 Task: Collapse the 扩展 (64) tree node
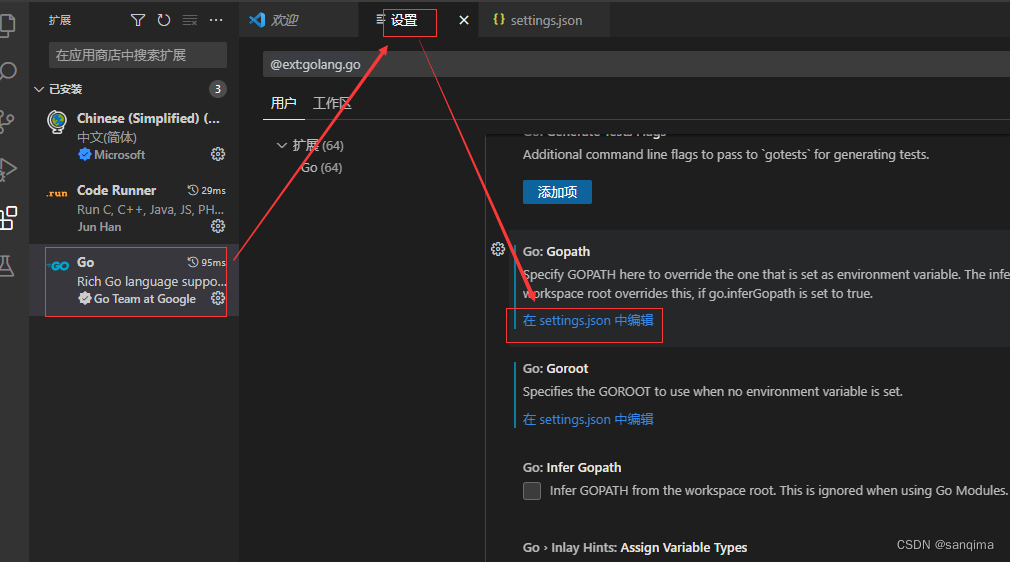coord(281,146)
